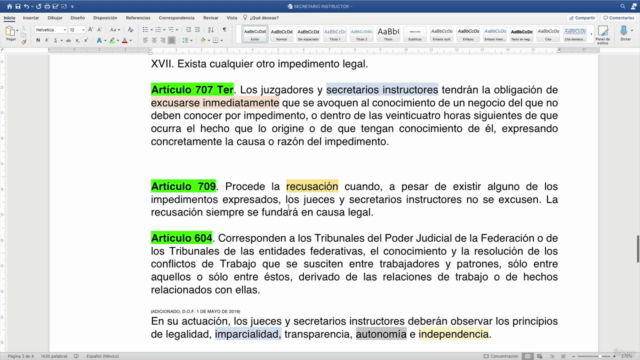Click Español (México) language in status bar
The height and width of the screenshot is (360, 640).
(x=103, y=356)
